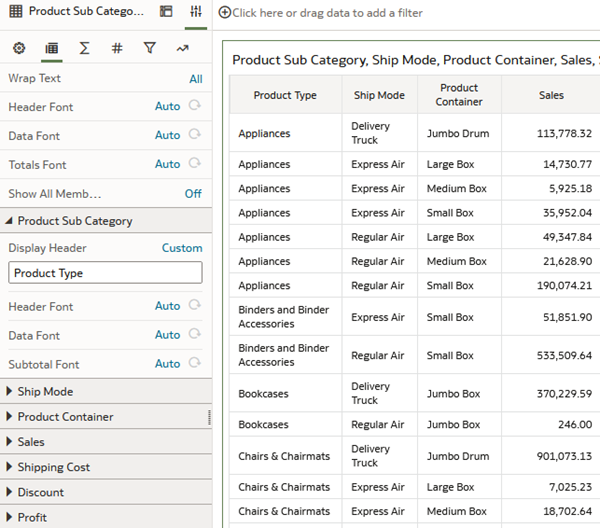Expand the Ship Mode section
600x528 pixels.
10,392
